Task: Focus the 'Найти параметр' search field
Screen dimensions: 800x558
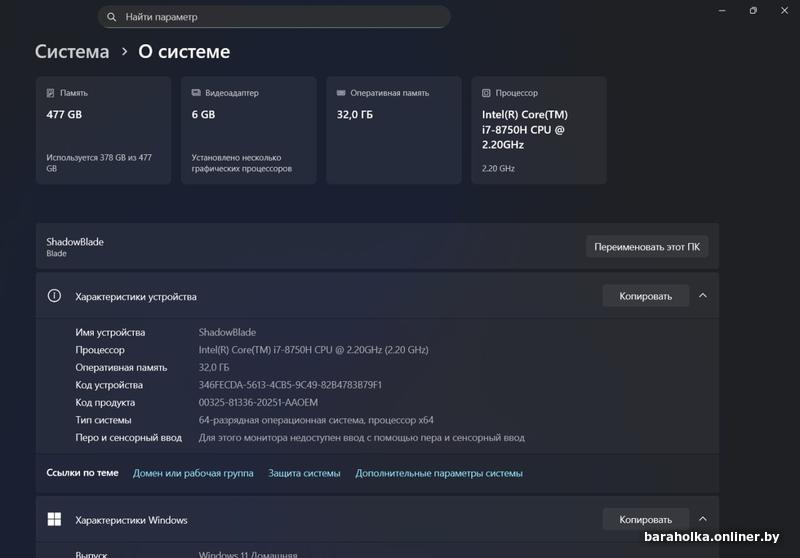Action: [x=274, y=17]
